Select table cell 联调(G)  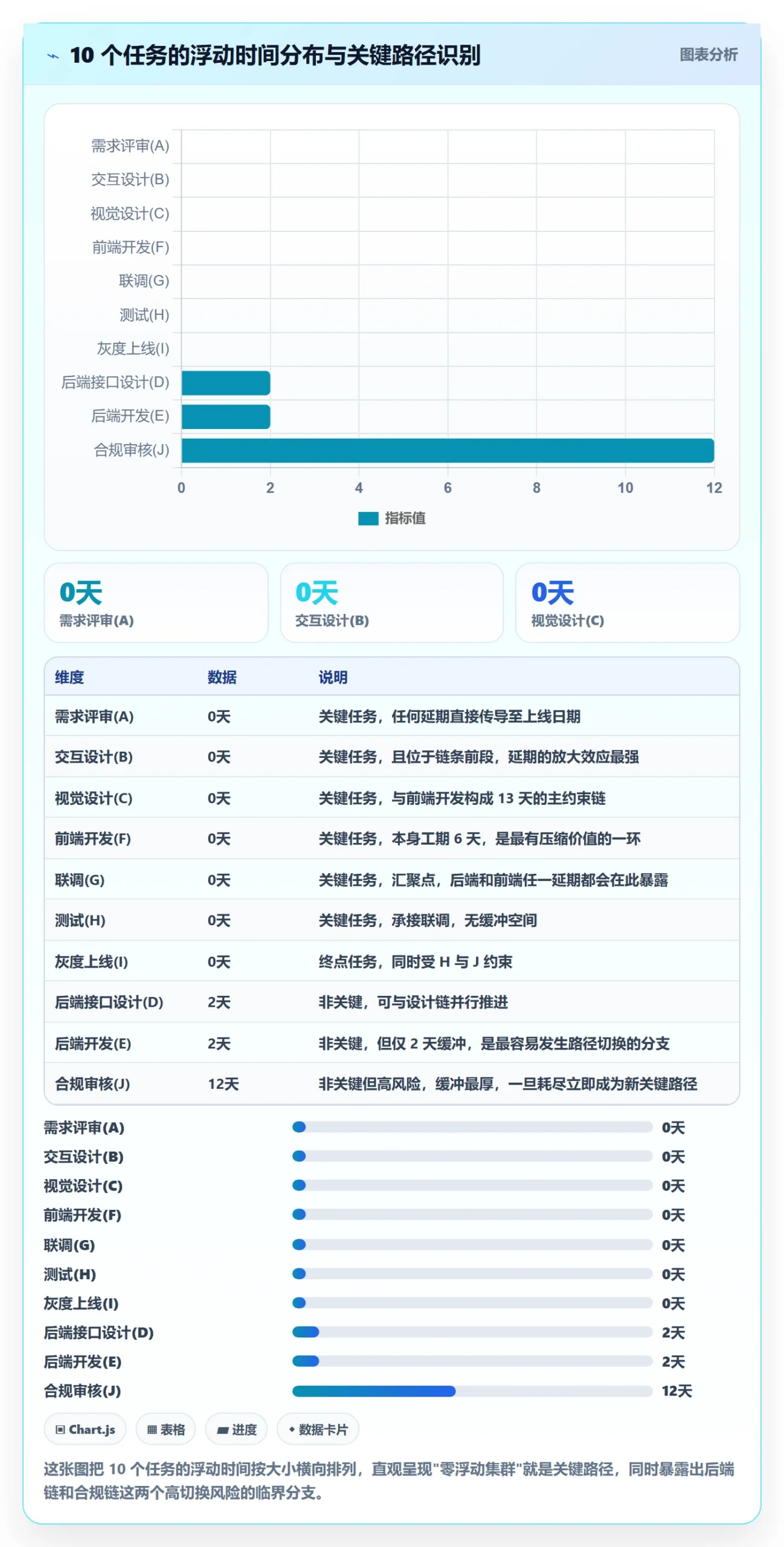tap(80, 880)
